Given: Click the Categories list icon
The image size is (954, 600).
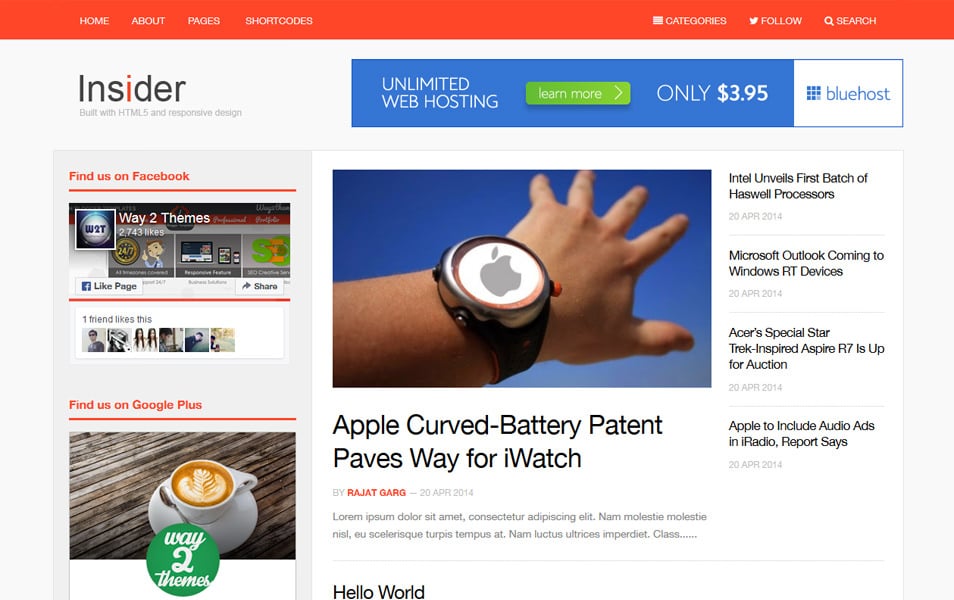Looking at the screenshot, I should pos(657,21).
